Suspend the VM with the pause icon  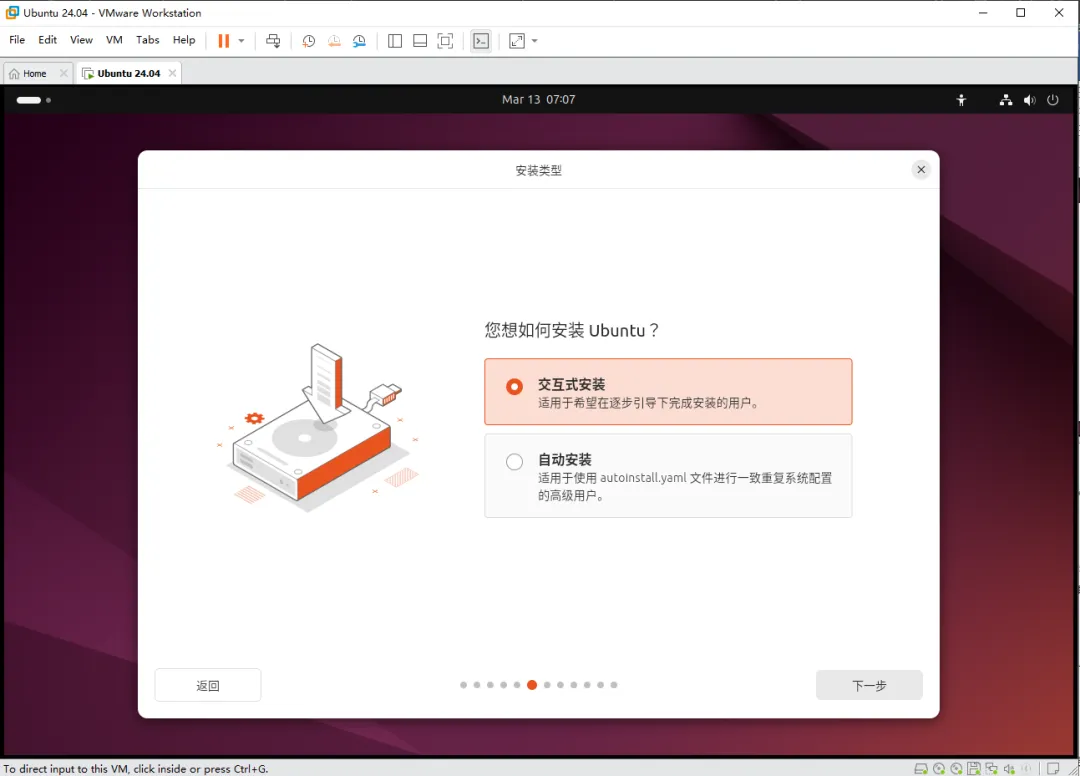[223, 41]
